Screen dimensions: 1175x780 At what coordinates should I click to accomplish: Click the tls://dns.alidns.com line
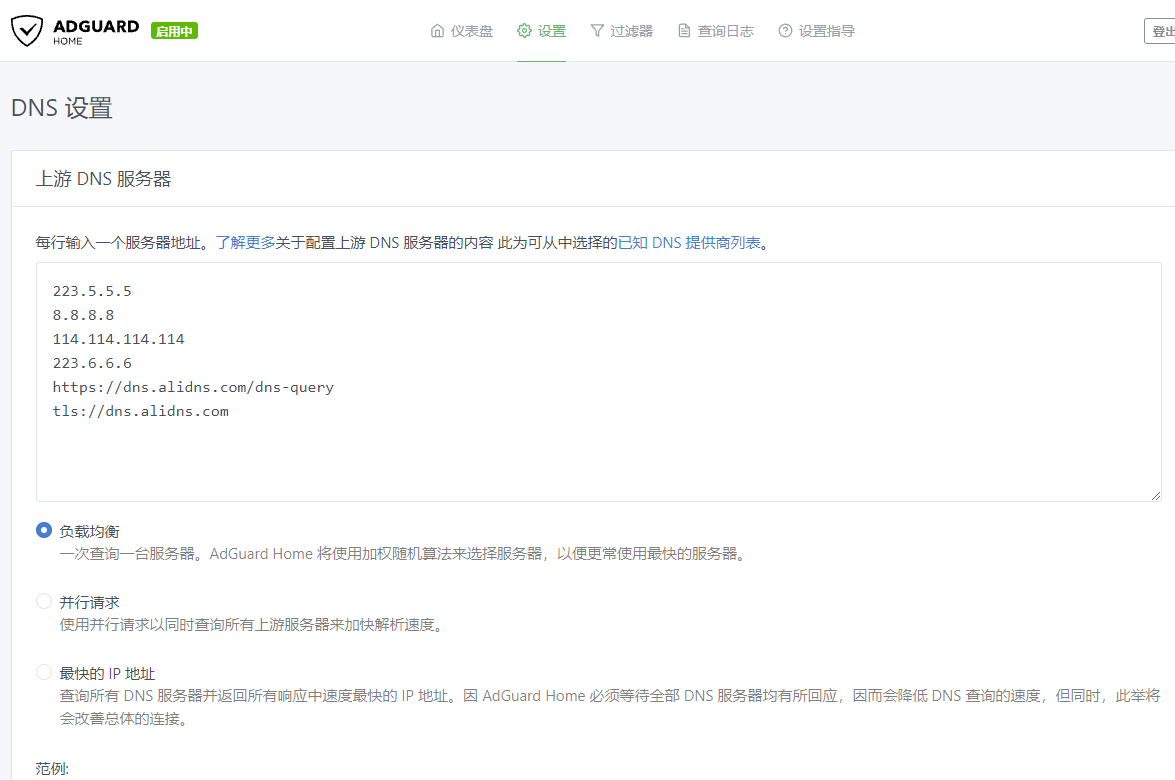(141, 411)
